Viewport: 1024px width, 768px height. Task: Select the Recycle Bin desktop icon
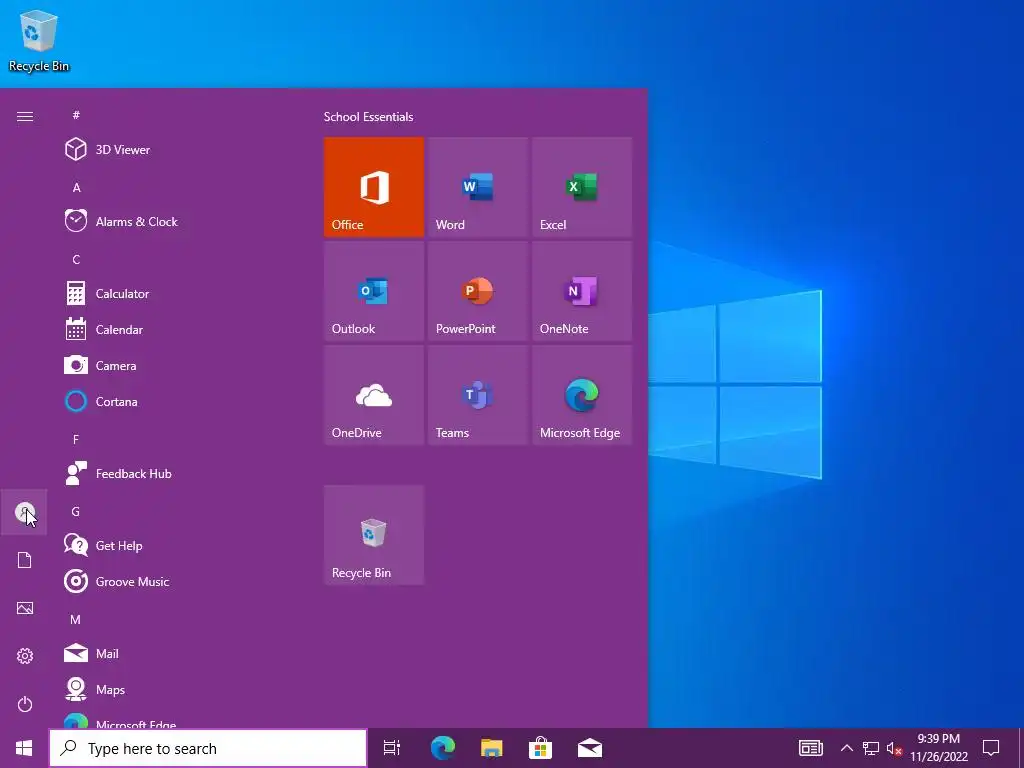point(39,42)
